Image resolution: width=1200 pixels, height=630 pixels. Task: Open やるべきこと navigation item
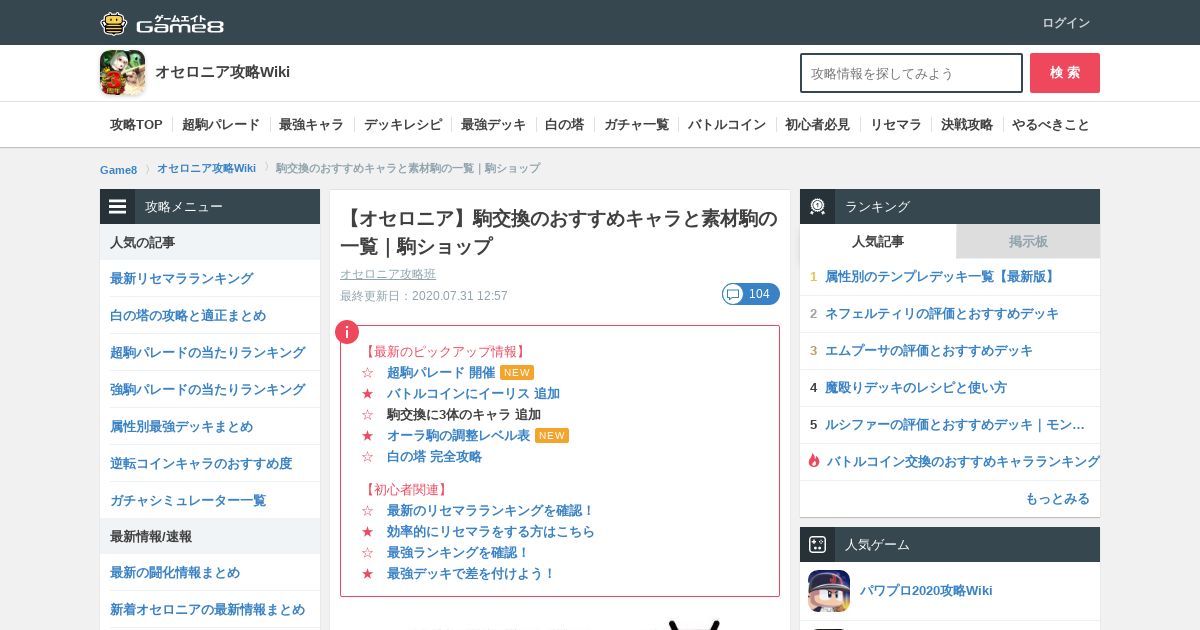pyautogui.click(x=1051, y=124)
